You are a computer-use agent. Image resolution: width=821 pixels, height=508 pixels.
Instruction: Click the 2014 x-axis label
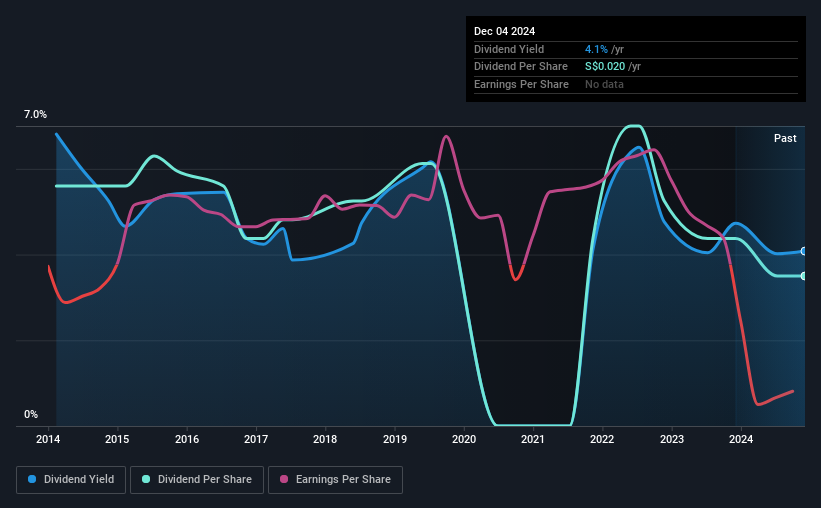(48, 439)
